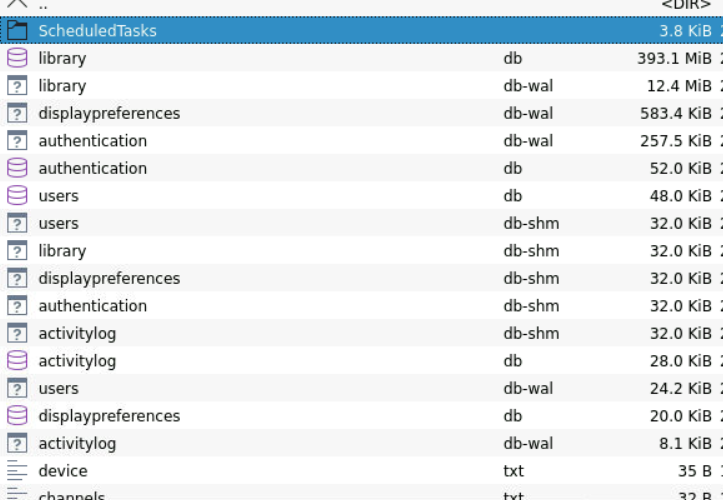Select the channels txt file name
The height and width of the screenshot is (500, 723).
tap(71, 495)
